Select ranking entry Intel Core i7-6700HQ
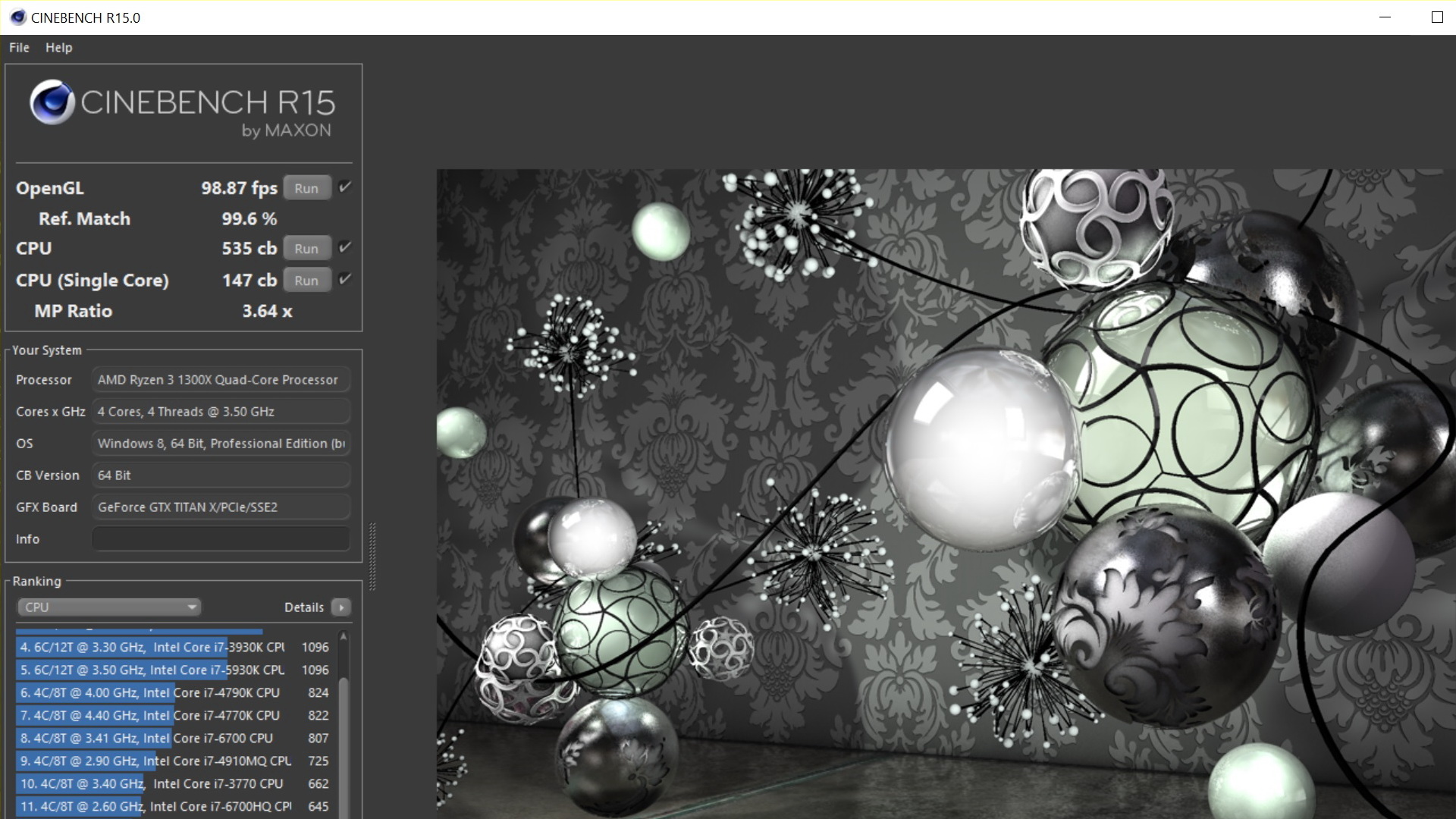The image size is (1456, 819). click(x=174, y=806)
